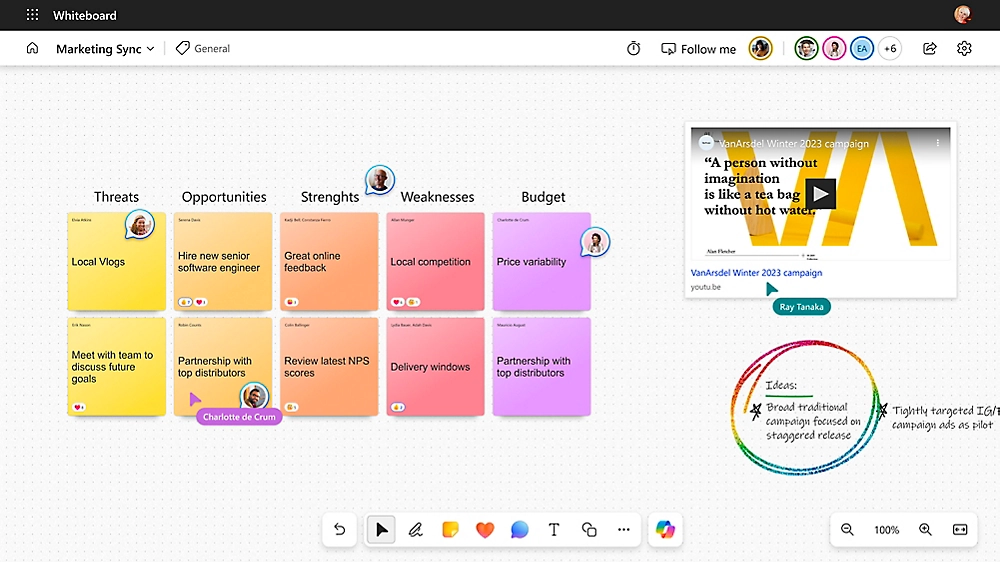Image resolution: width=1000 pixels, height=562 pixels.
Task: Select the pointer (select) tool
Action: tap(381, 530)
